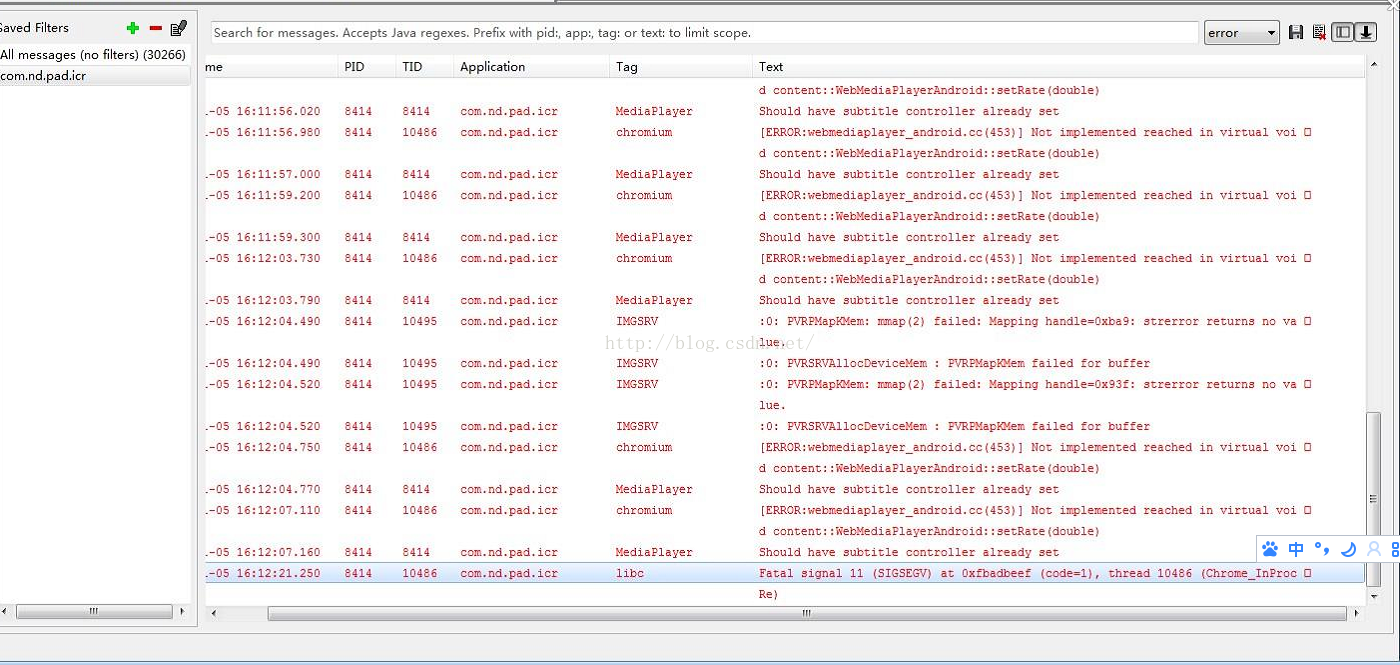The width and height of the screenshot is (1400, 665).
Task: Click the saved filters horizontal scrollbar thumb
Action: point(94,611)
